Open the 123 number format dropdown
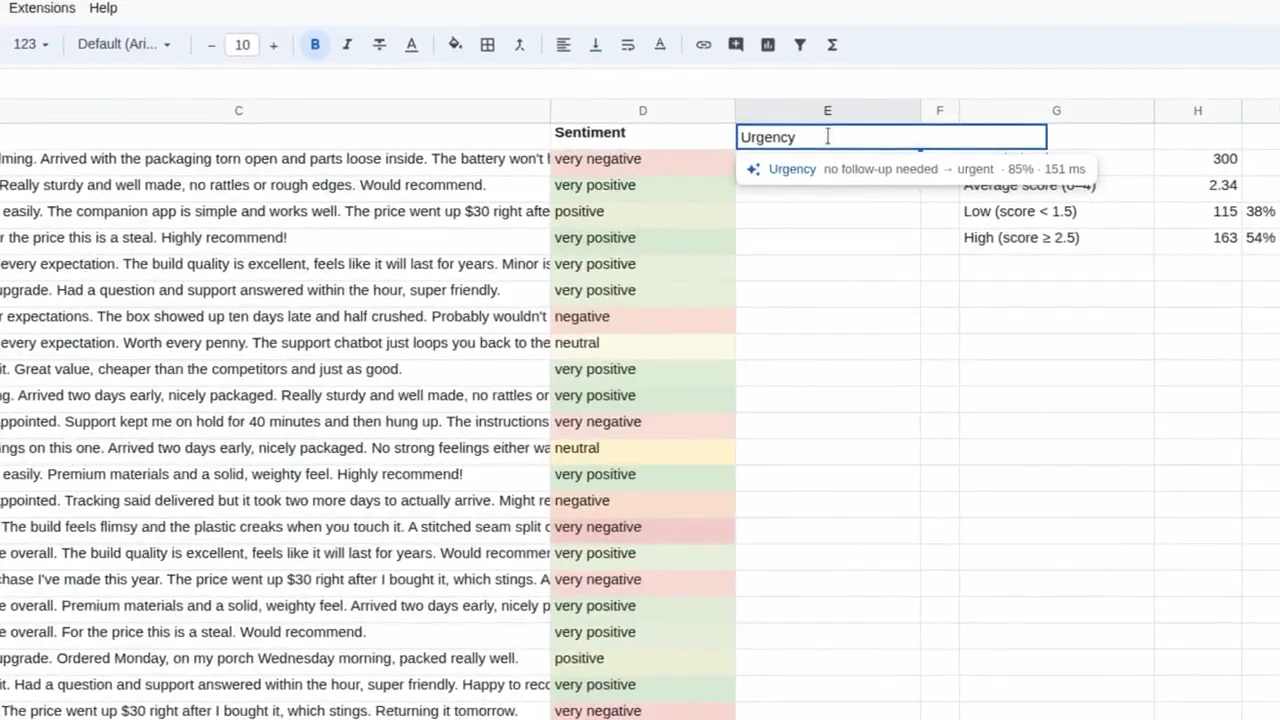The image size is (1280, 720). 31,44
